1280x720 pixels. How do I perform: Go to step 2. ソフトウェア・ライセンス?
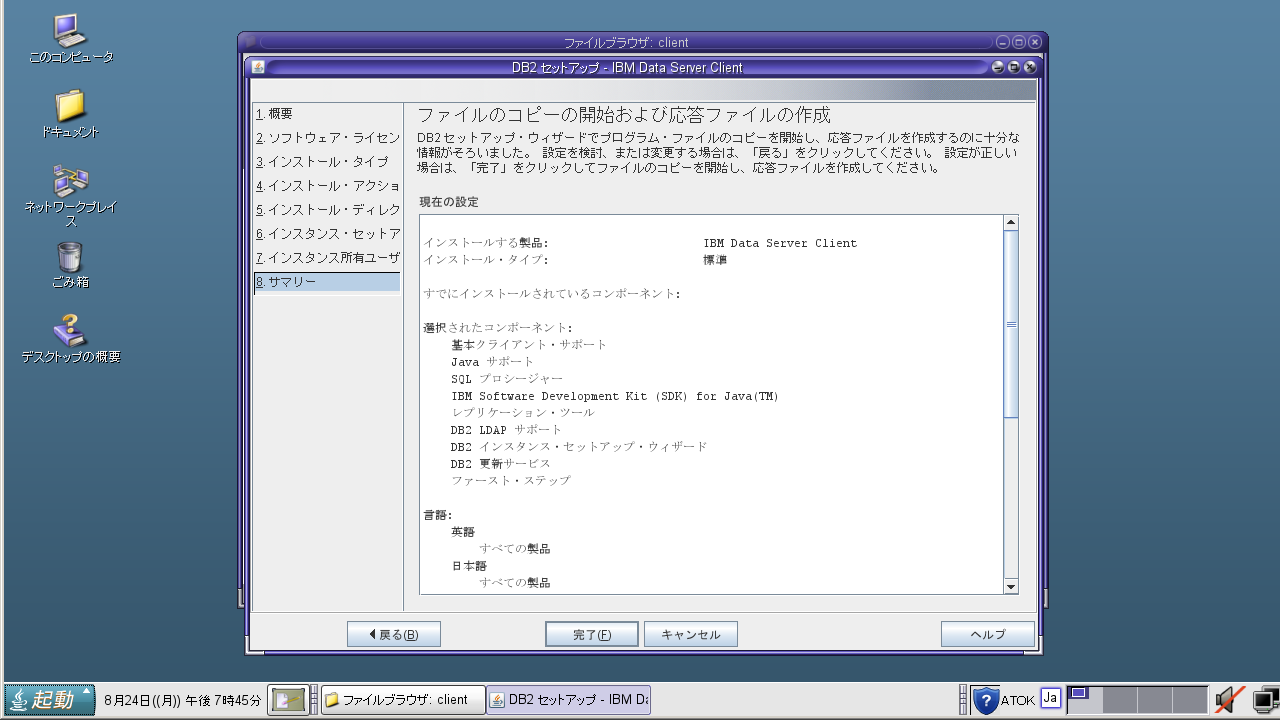pos(327,138)
